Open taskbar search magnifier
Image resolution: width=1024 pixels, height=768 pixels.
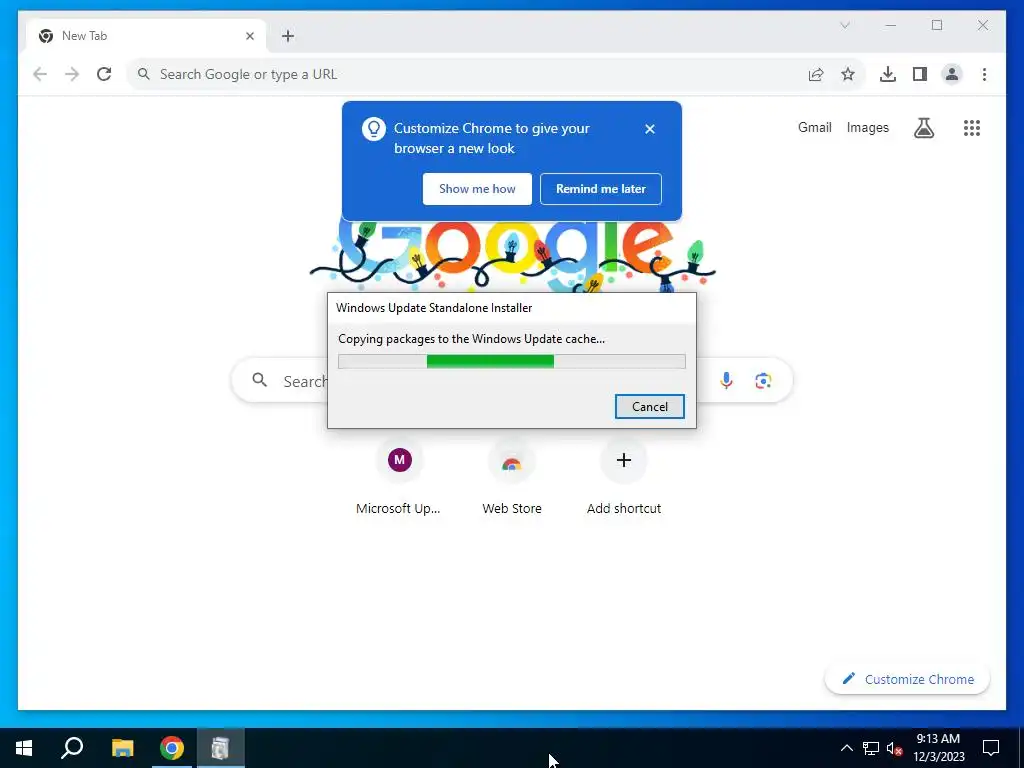[x=72, y=748]
